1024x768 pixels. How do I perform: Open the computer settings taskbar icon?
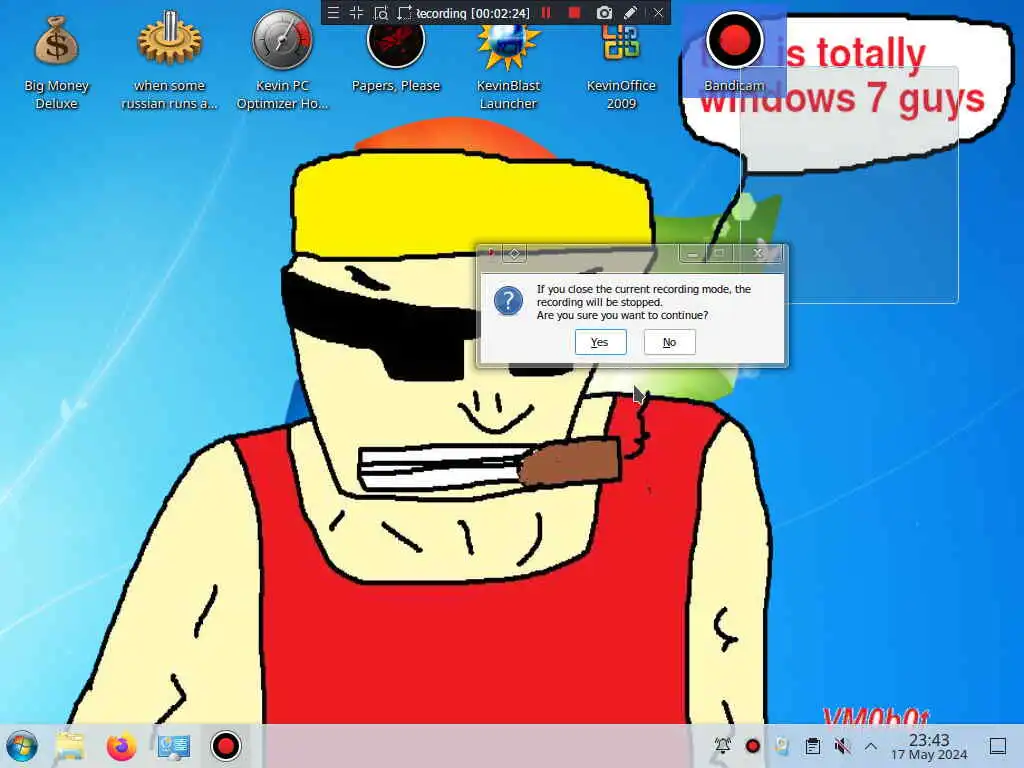pos(174,746)
